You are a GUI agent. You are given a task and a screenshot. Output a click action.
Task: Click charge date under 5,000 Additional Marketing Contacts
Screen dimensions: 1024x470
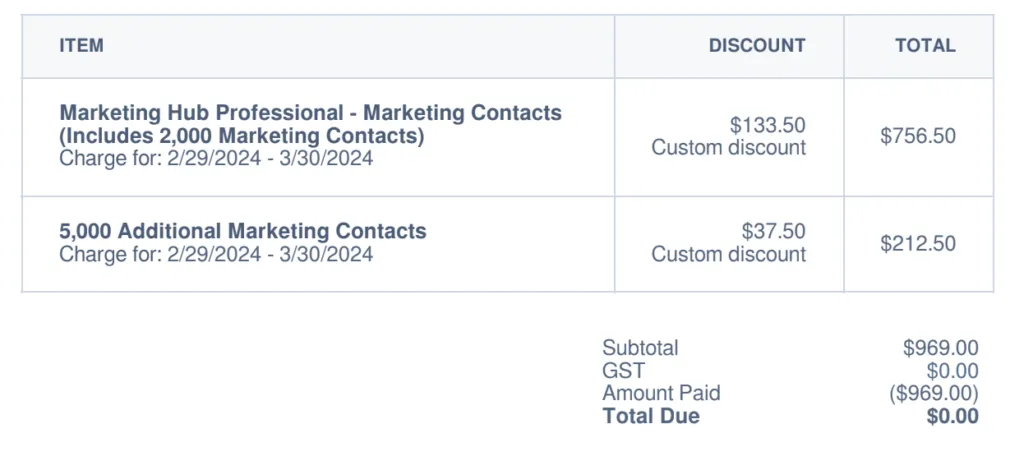point(216,254)
